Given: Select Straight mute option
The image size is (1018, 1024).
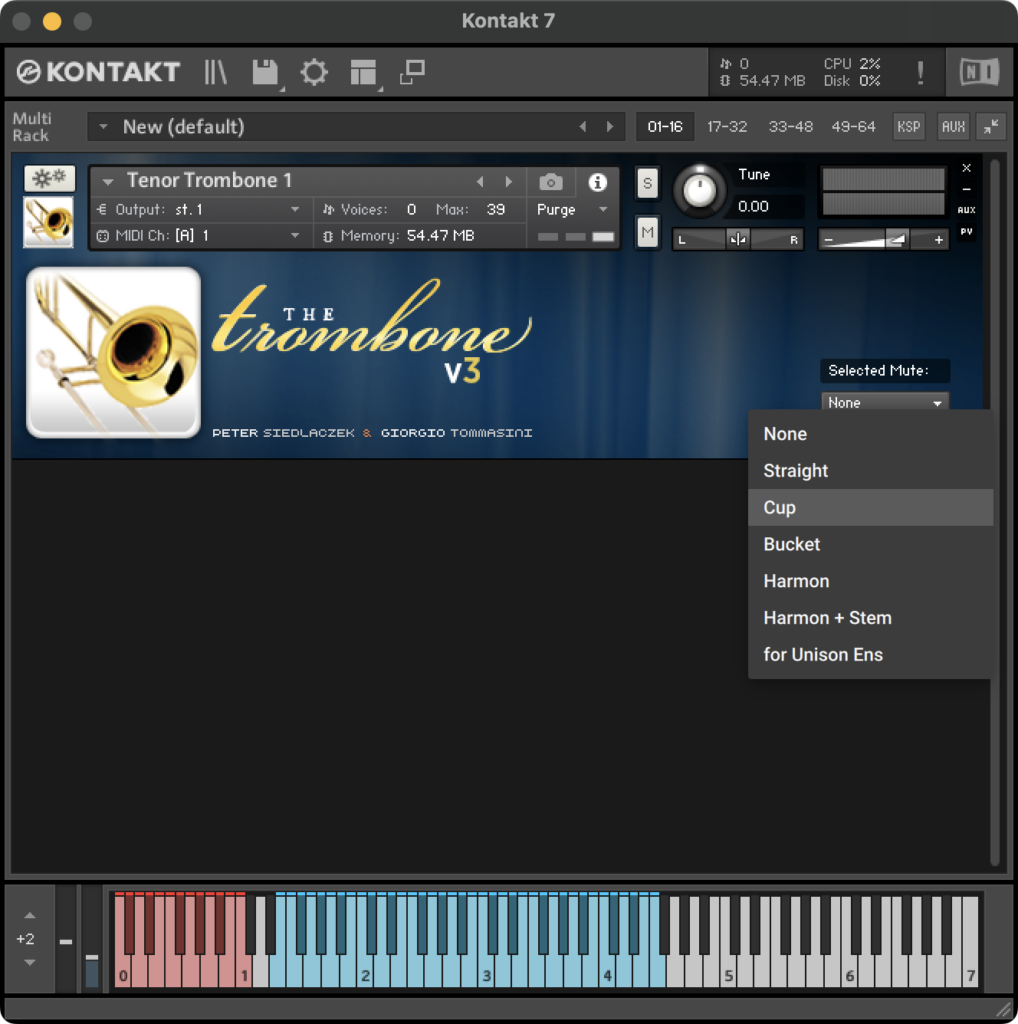Looking at the screenshot, I should pos(870,470).
